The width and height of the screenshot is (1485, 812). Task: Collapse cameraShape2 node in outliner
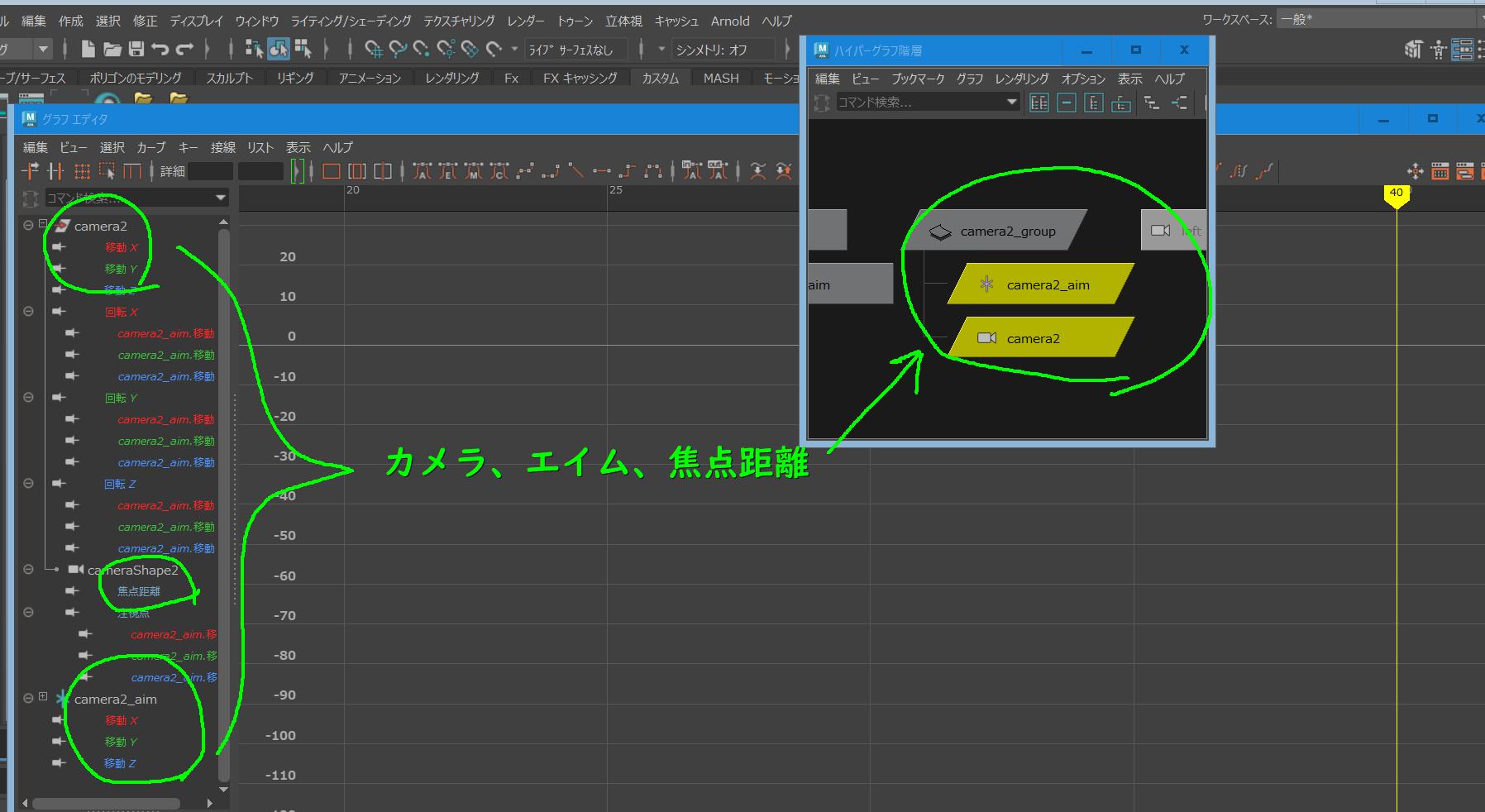point(29,570)
